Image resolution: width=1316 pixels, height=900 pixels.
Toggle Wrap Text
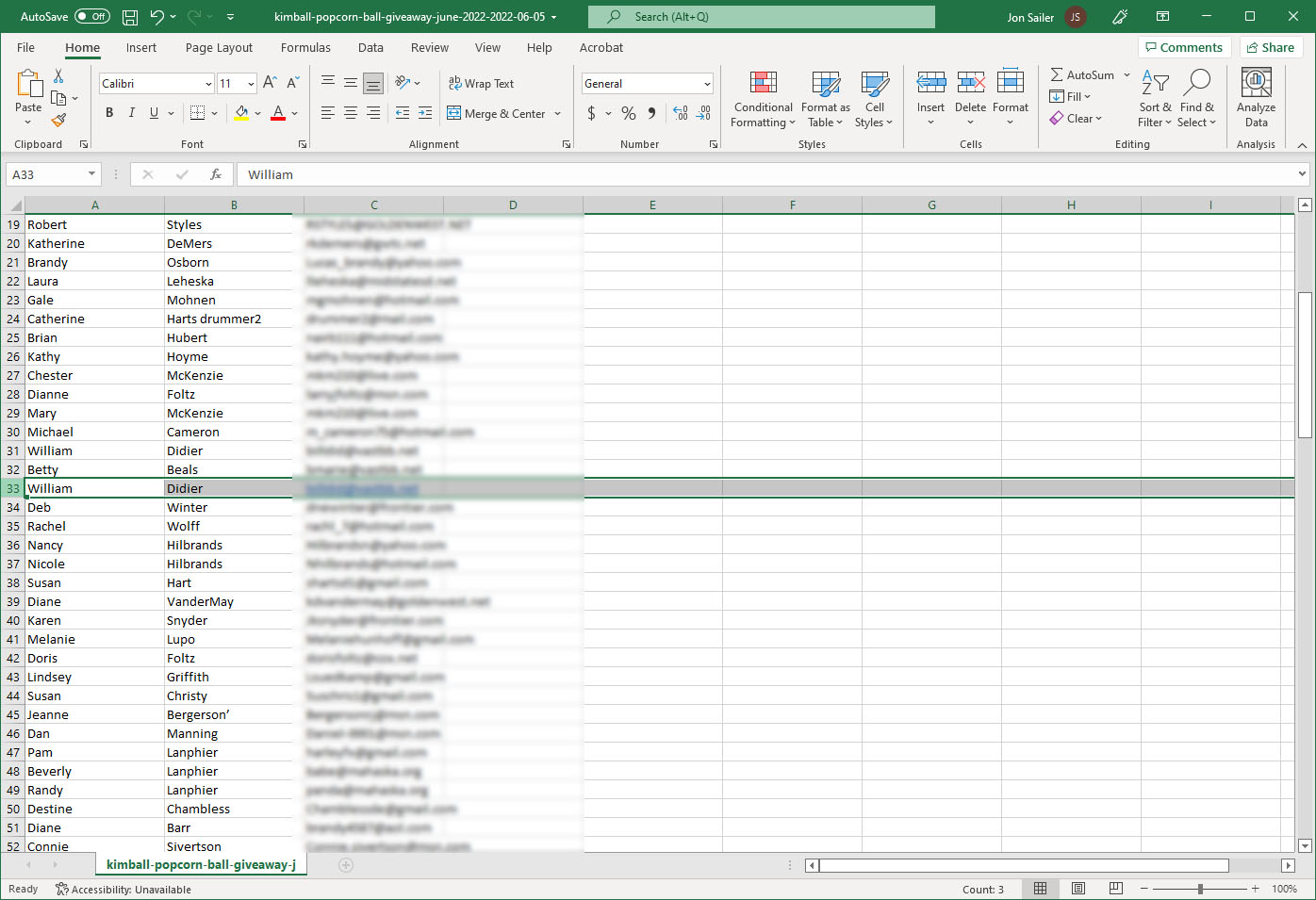coord(481,84)
